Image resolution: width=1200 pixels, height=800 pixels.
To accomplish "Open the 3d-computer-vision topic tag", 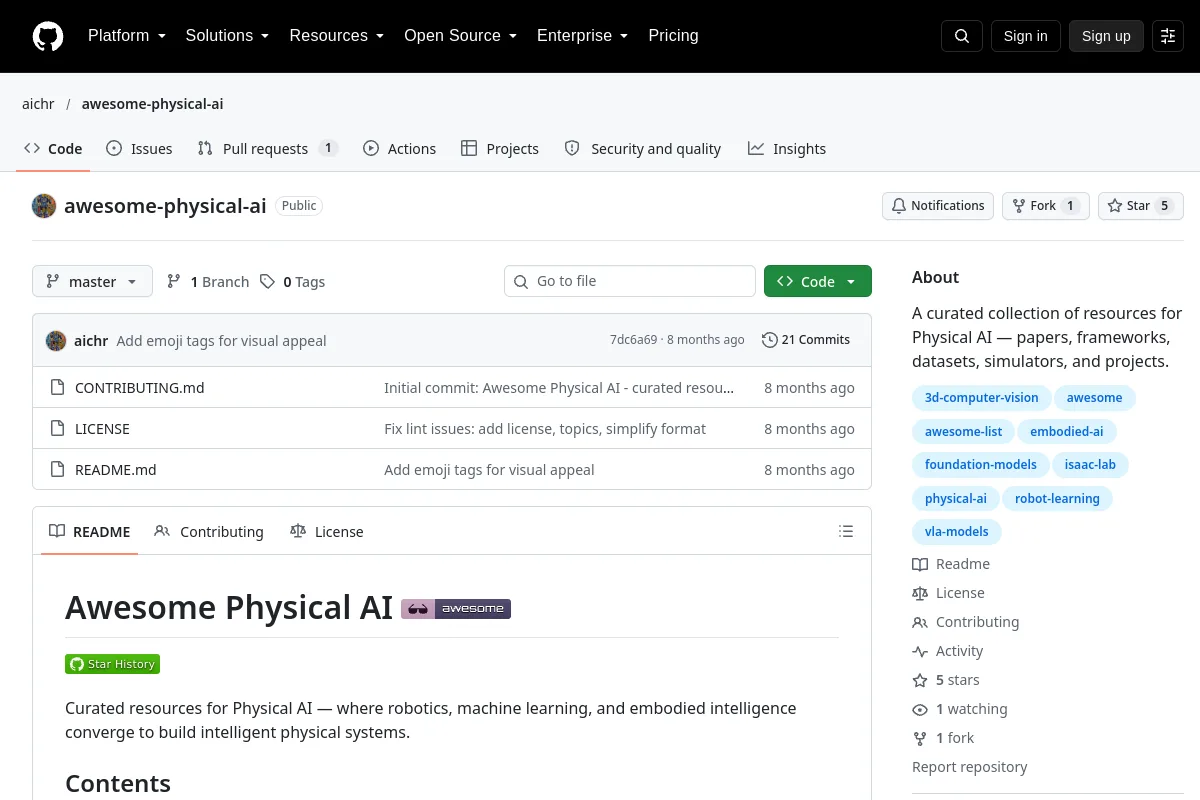I will click(981, 398).
